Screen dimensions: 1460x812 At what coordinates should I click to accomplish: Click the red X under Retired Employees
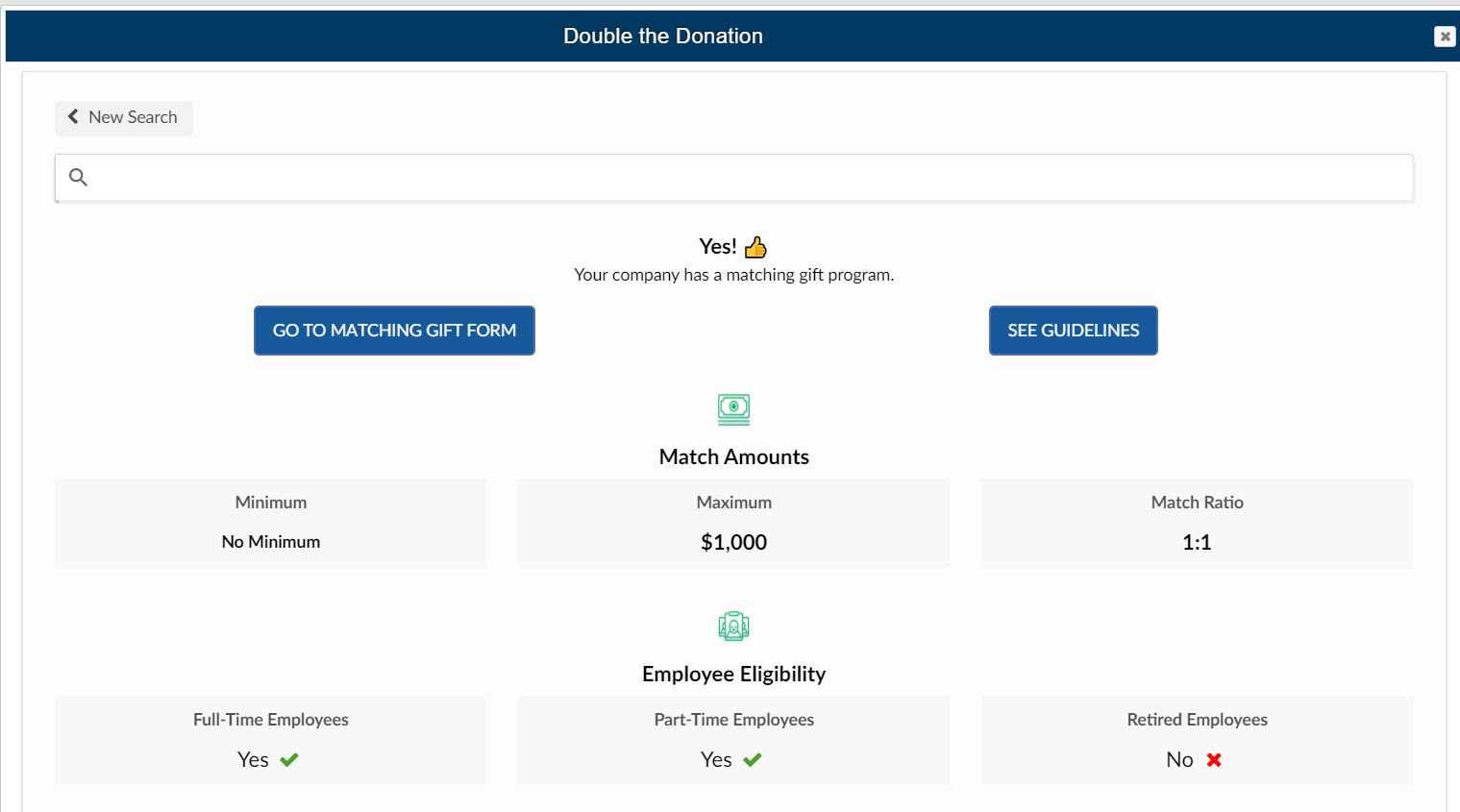pos(1214,760)
